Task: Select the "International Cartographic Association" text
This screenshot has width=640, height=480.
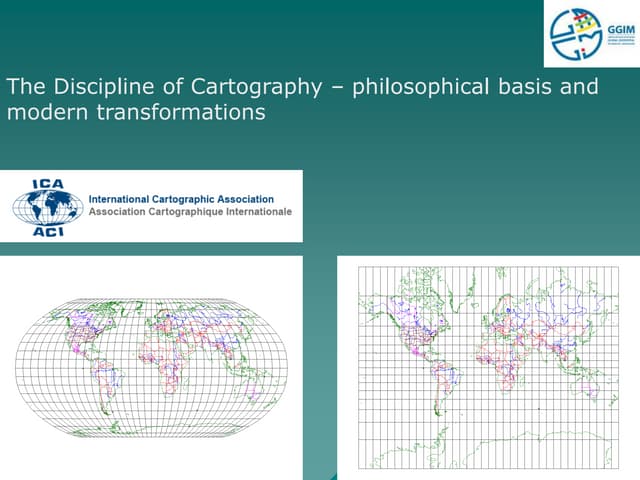Action: pos(181,200)
